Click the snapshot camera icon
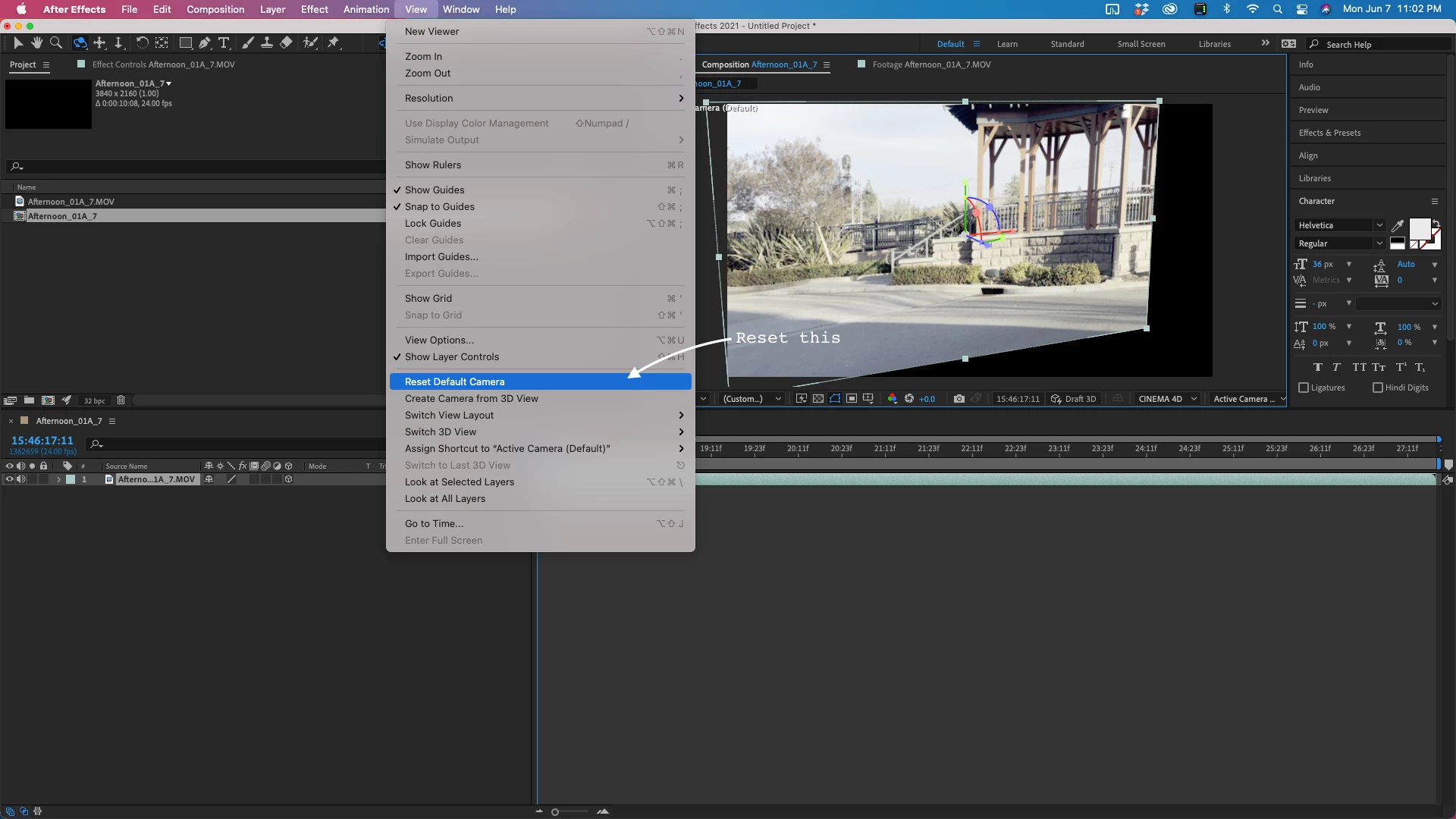 pyautogui.click(x=959, y=399)
